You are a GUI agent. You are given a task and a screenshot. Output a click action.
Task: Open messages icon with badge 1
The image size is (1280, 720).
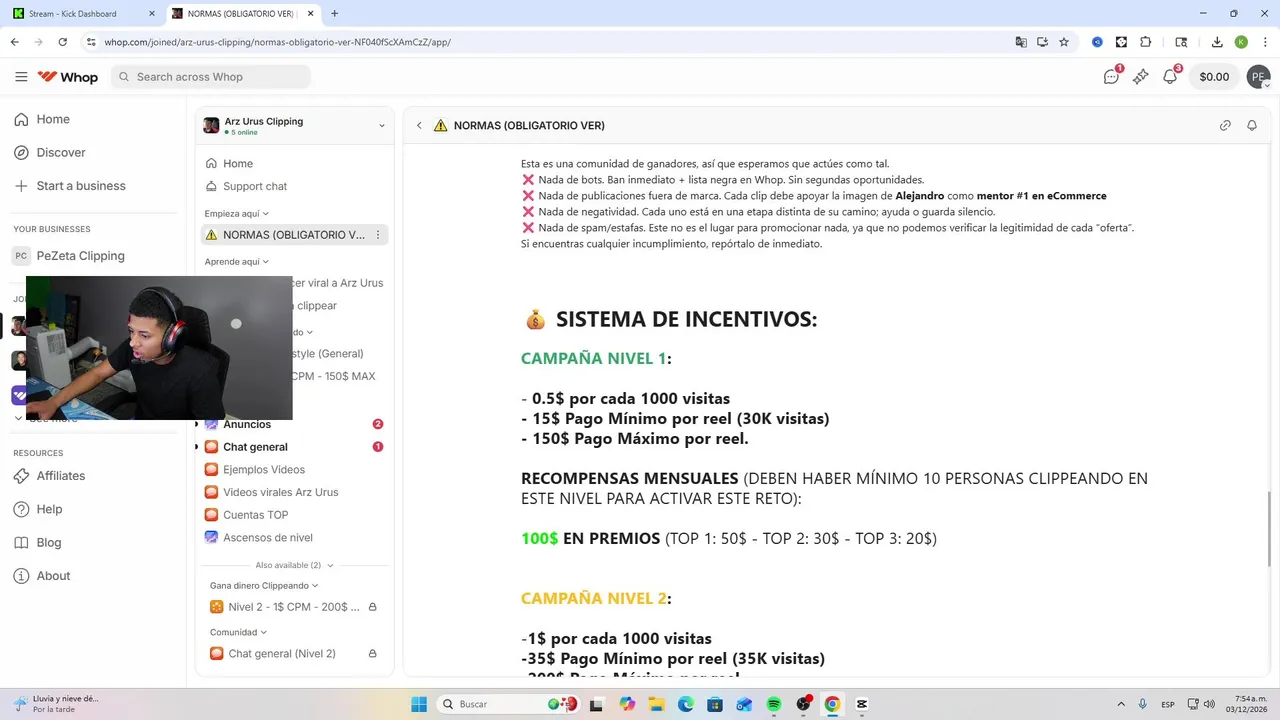click(1111, 77)
